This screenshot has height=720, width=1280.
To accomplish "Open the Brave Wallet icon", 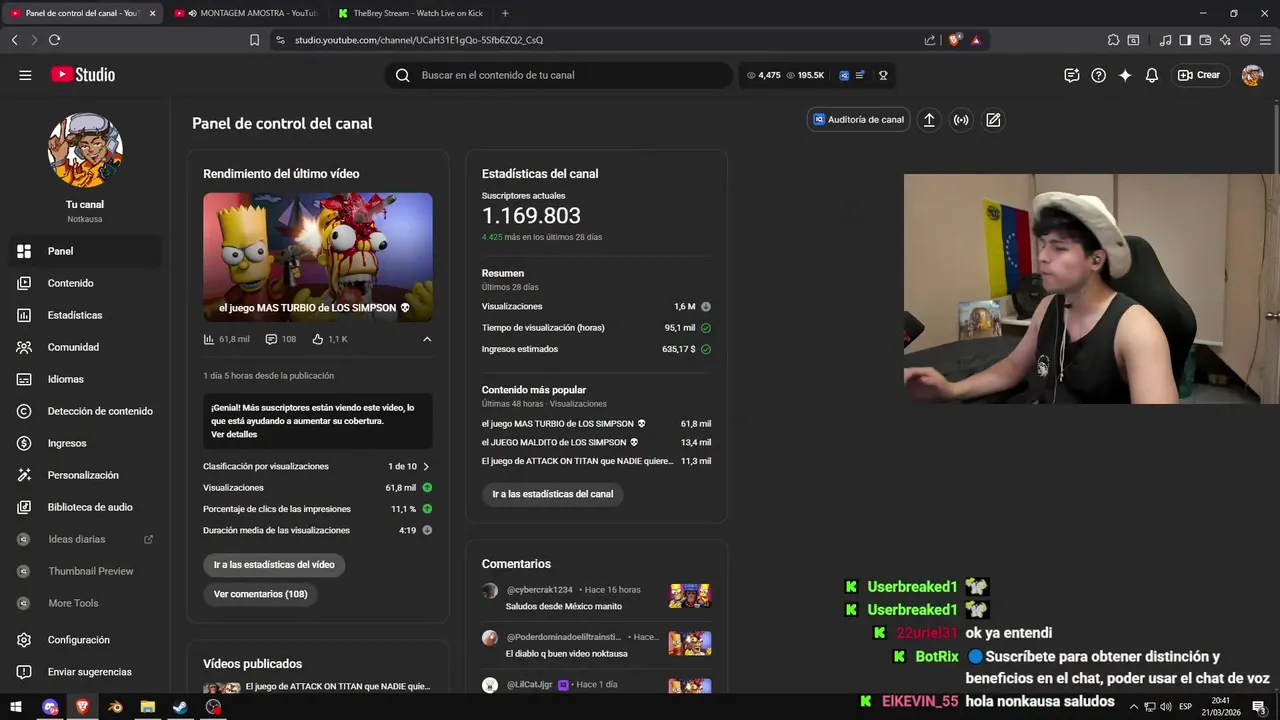I will (1205, 40).
